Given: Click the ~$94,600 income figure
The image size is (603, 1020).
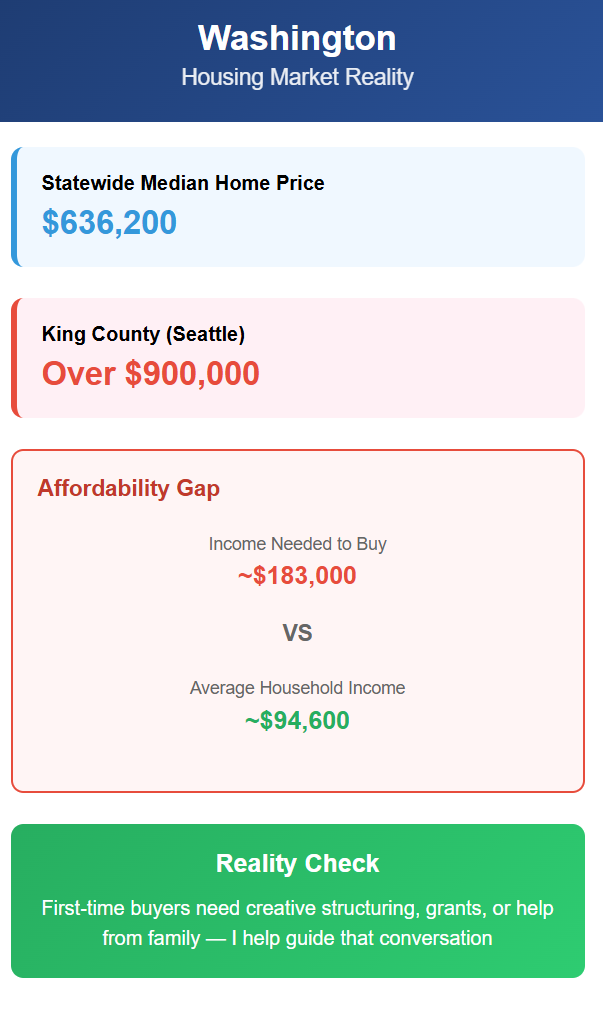Looking at the screenshot, I should click(x=297, y=721).
